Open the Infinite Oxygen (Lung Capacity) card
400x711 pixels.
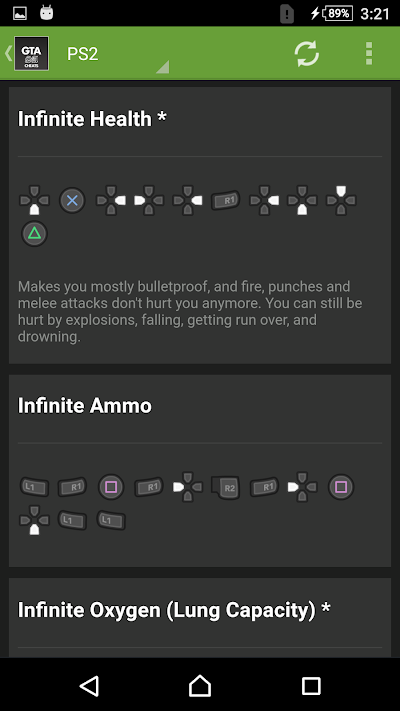click(200, 618)
